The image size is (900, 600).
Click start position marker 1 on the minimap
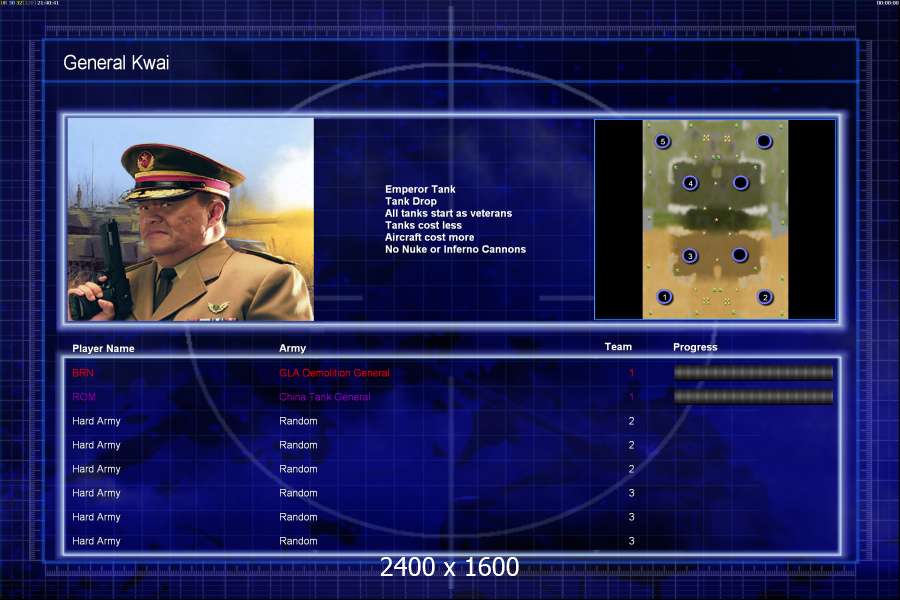point(664,297)
